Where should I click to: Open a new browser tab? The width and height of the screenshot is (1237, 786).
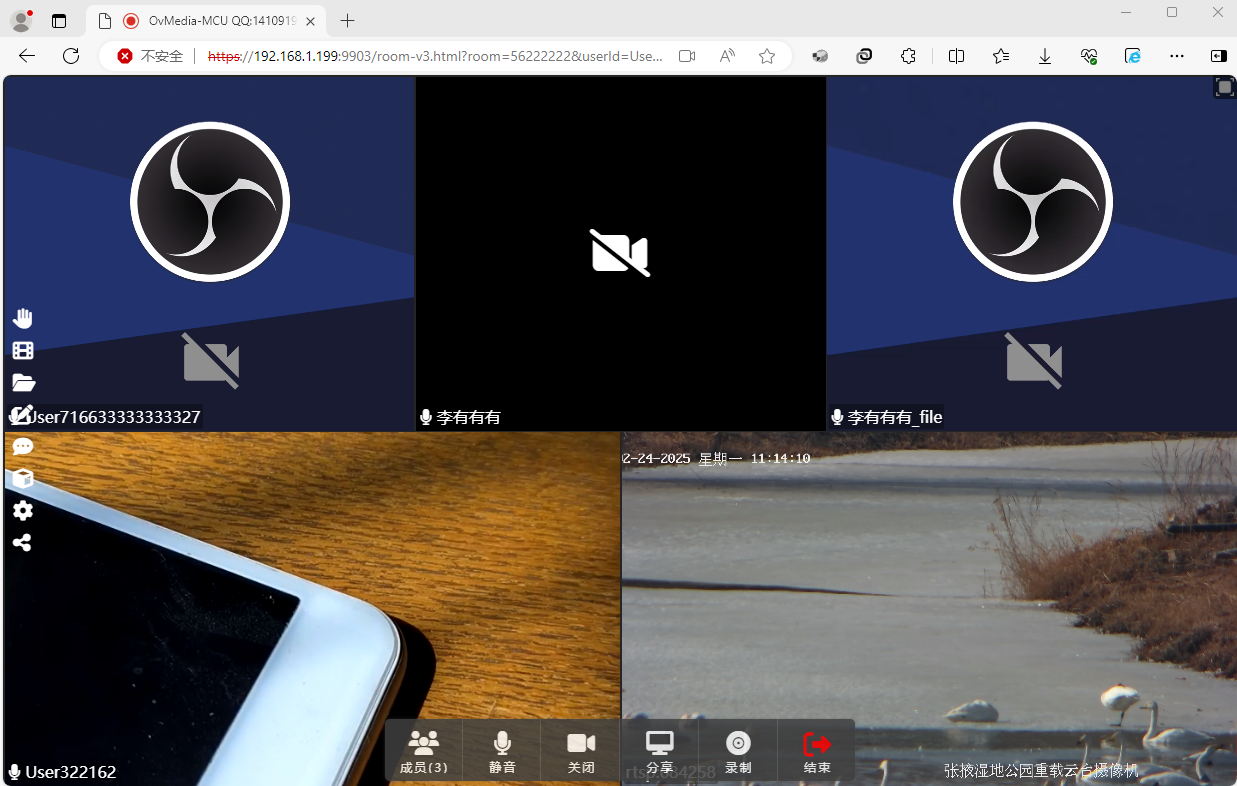347,21
